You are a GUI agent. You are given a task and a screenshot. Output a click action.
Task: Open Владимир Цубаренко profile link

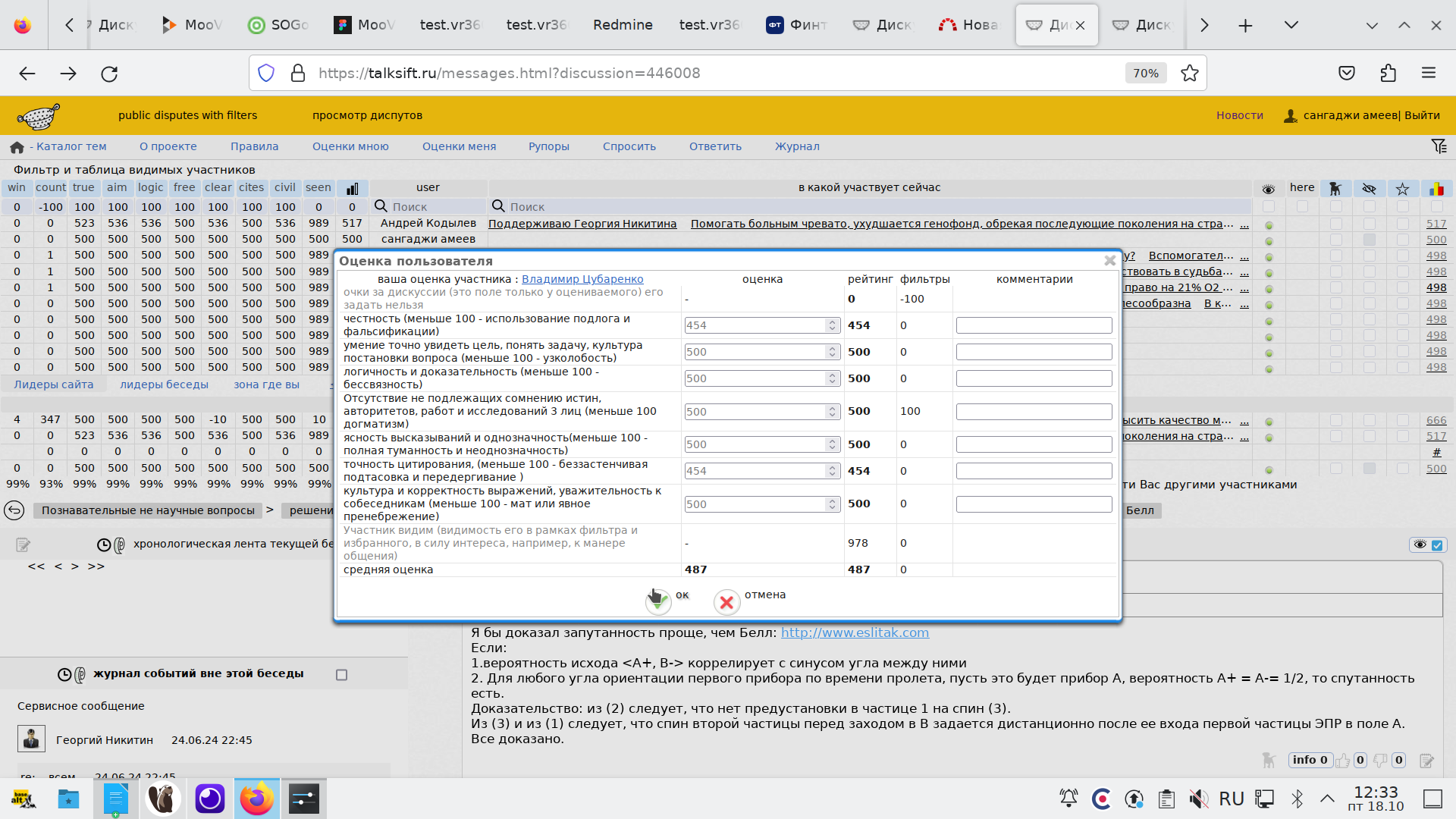click(582, 279)
